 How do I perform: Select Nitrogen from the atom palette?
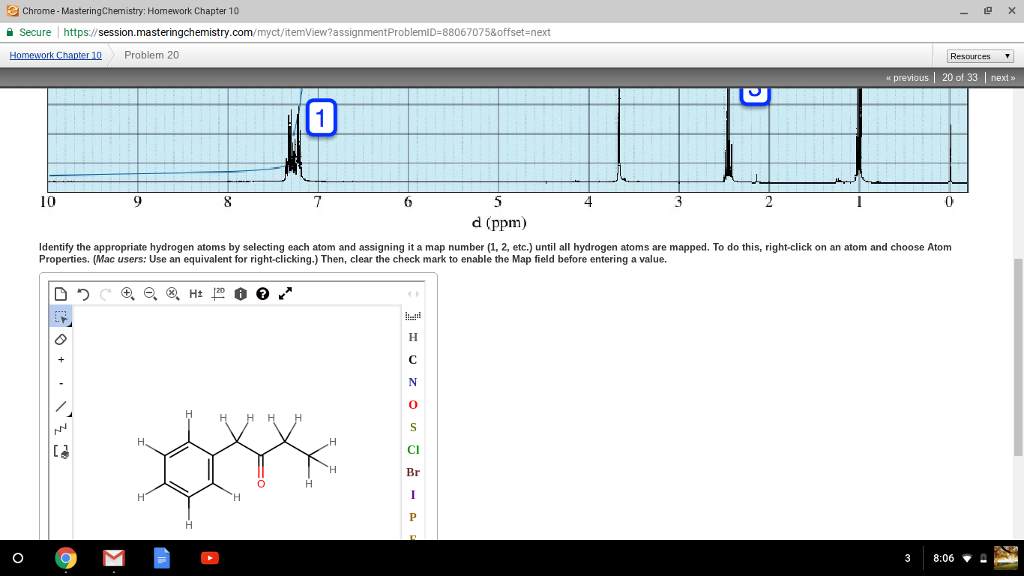413,382
